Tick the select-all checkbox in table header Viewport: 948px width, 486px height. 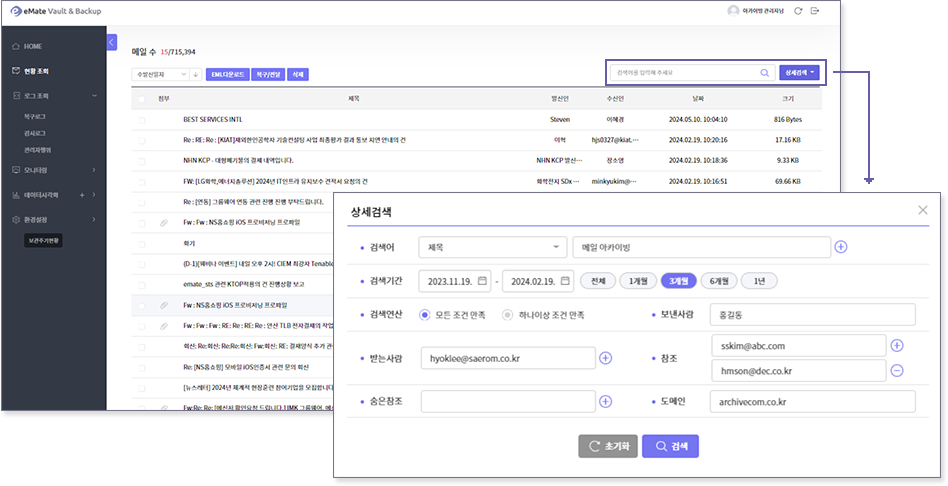[x=141, y=99]
